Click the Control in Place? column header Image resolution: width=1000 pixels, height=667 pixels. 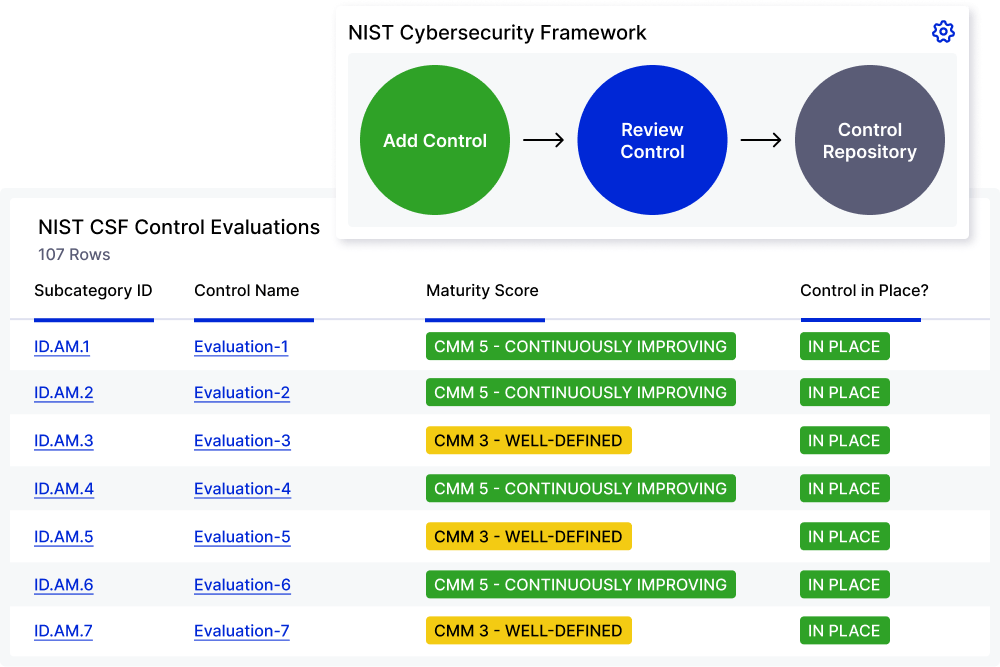coord(864,291)
